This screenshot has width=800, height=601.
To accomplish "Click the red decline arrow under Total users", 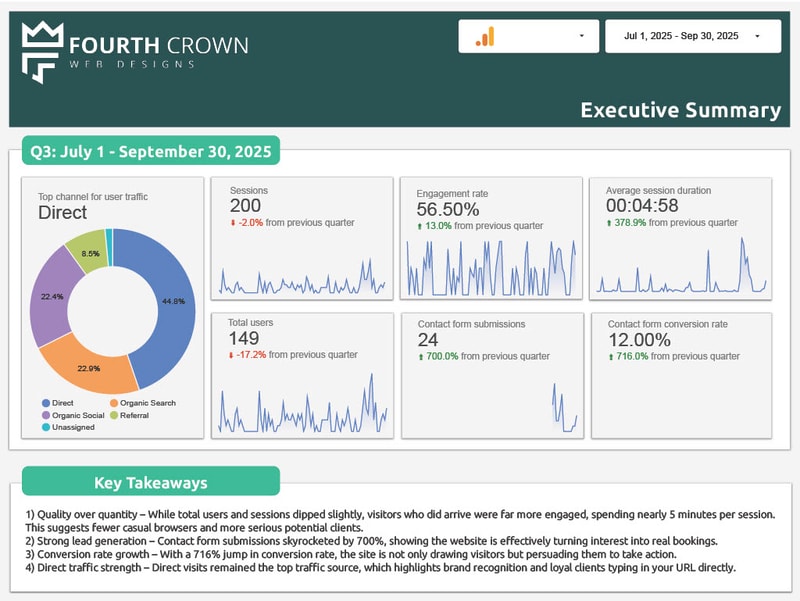I will point(233,354).
